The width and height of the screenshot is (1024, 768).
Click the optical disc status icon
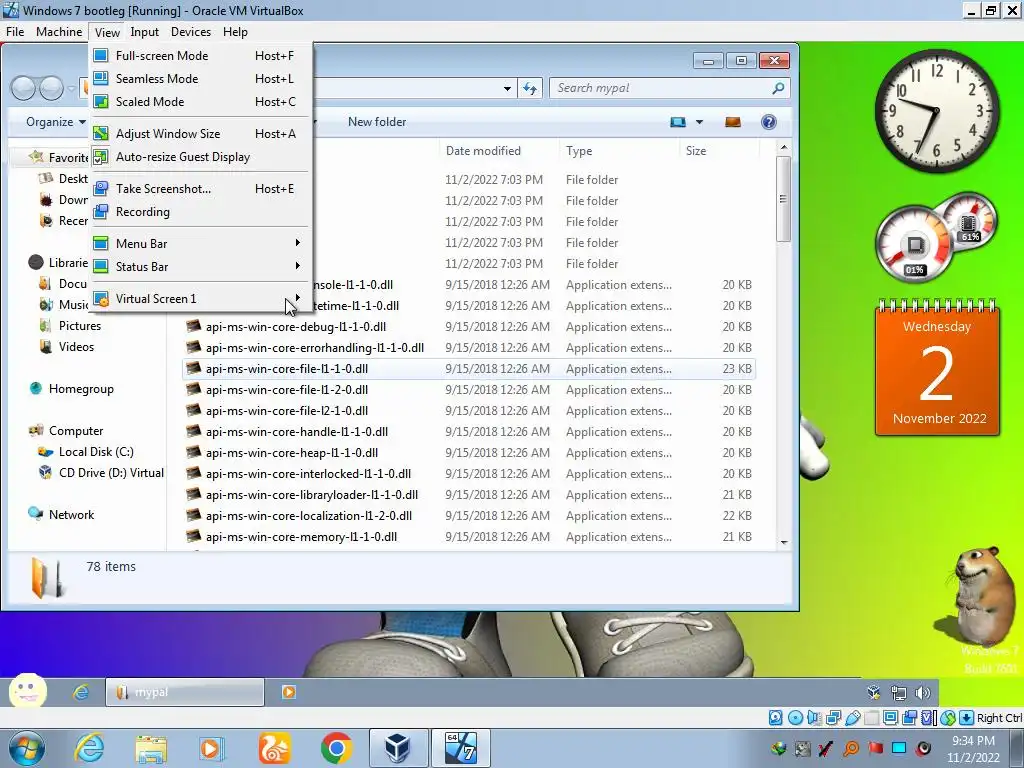pyautogui.click(x=795, y=718)
